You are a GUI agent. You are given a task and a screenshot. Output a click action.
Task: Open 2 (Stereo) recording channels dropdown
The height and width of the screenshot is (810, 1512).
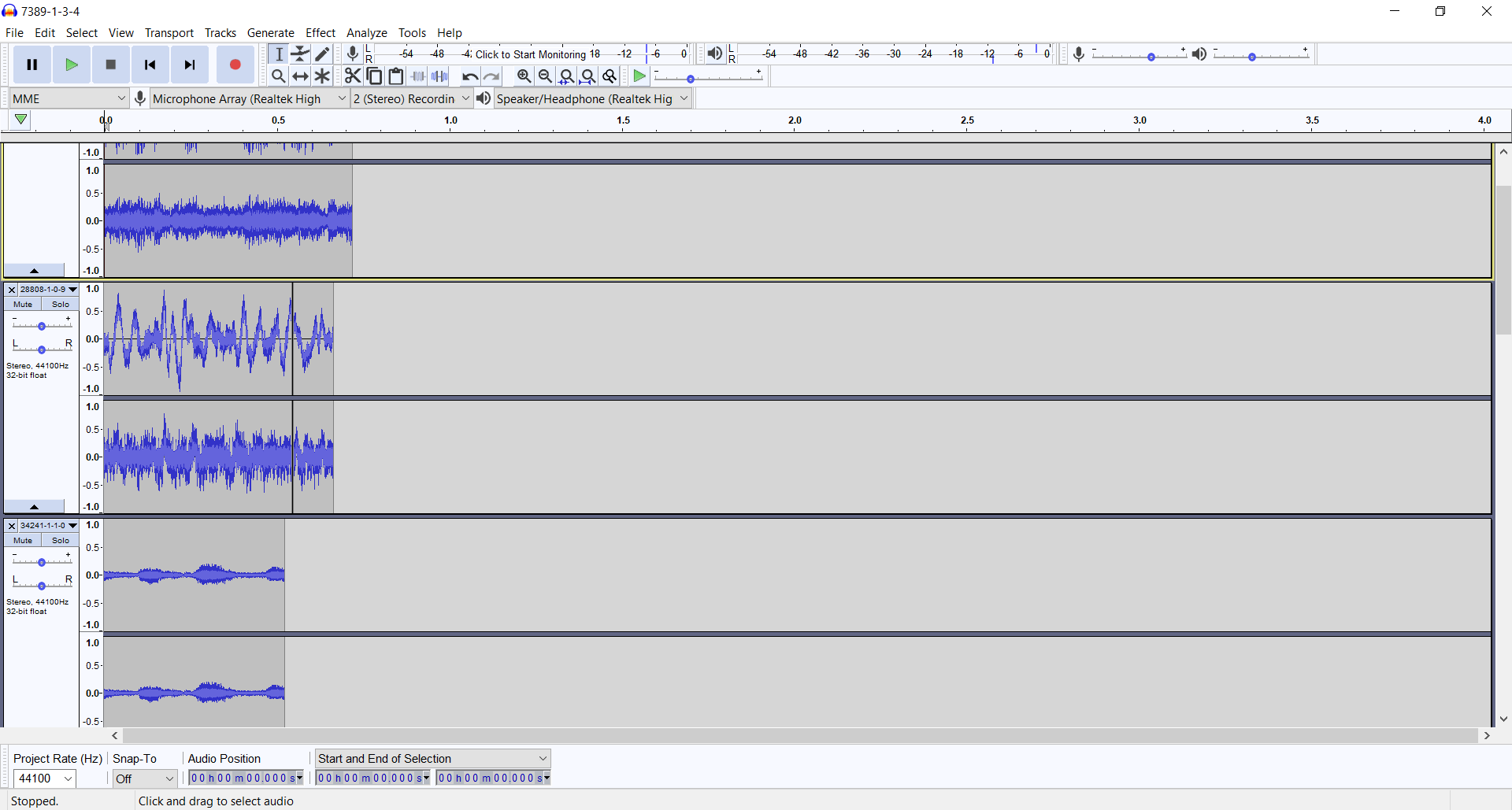pos(411,98)
